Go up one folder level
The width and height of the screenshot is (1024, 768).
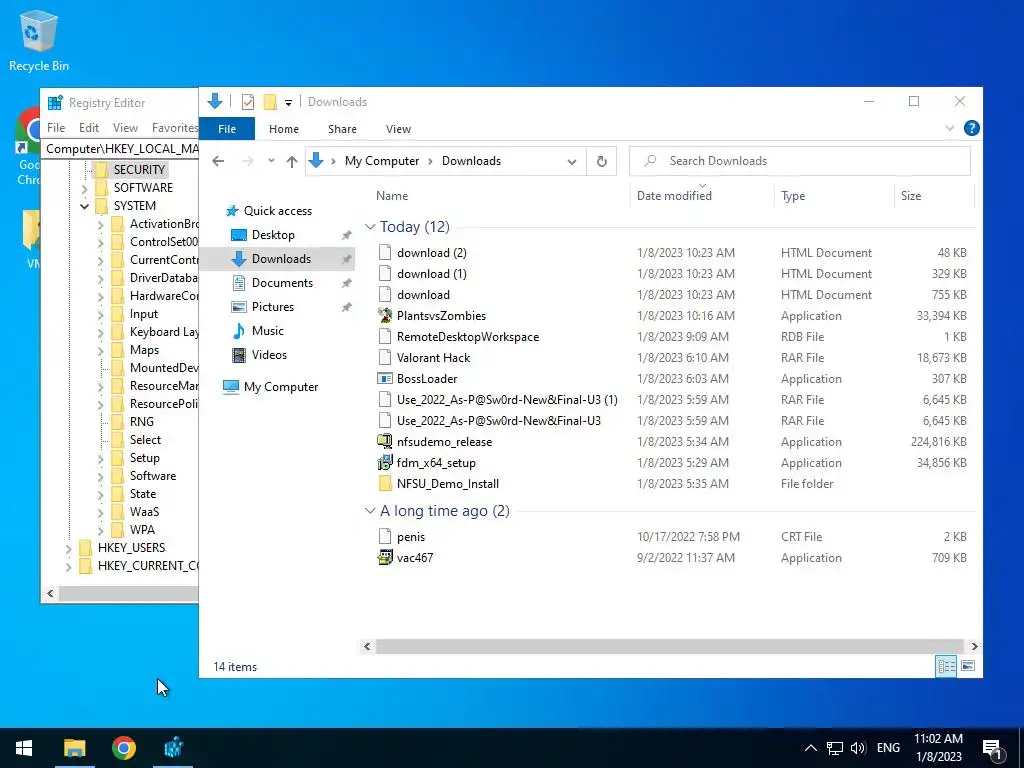(291, 161)
